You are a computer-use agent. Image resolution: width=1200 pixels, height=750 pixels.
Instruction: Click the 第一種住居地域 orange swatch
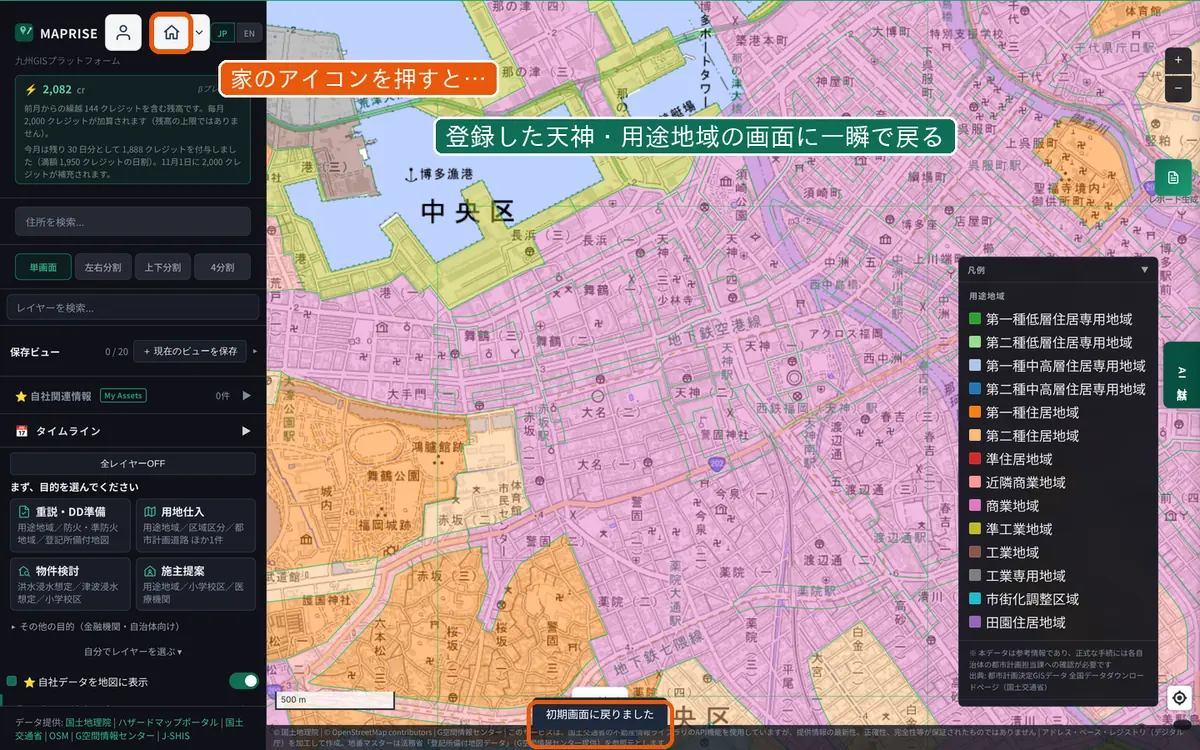pos(975,412)
